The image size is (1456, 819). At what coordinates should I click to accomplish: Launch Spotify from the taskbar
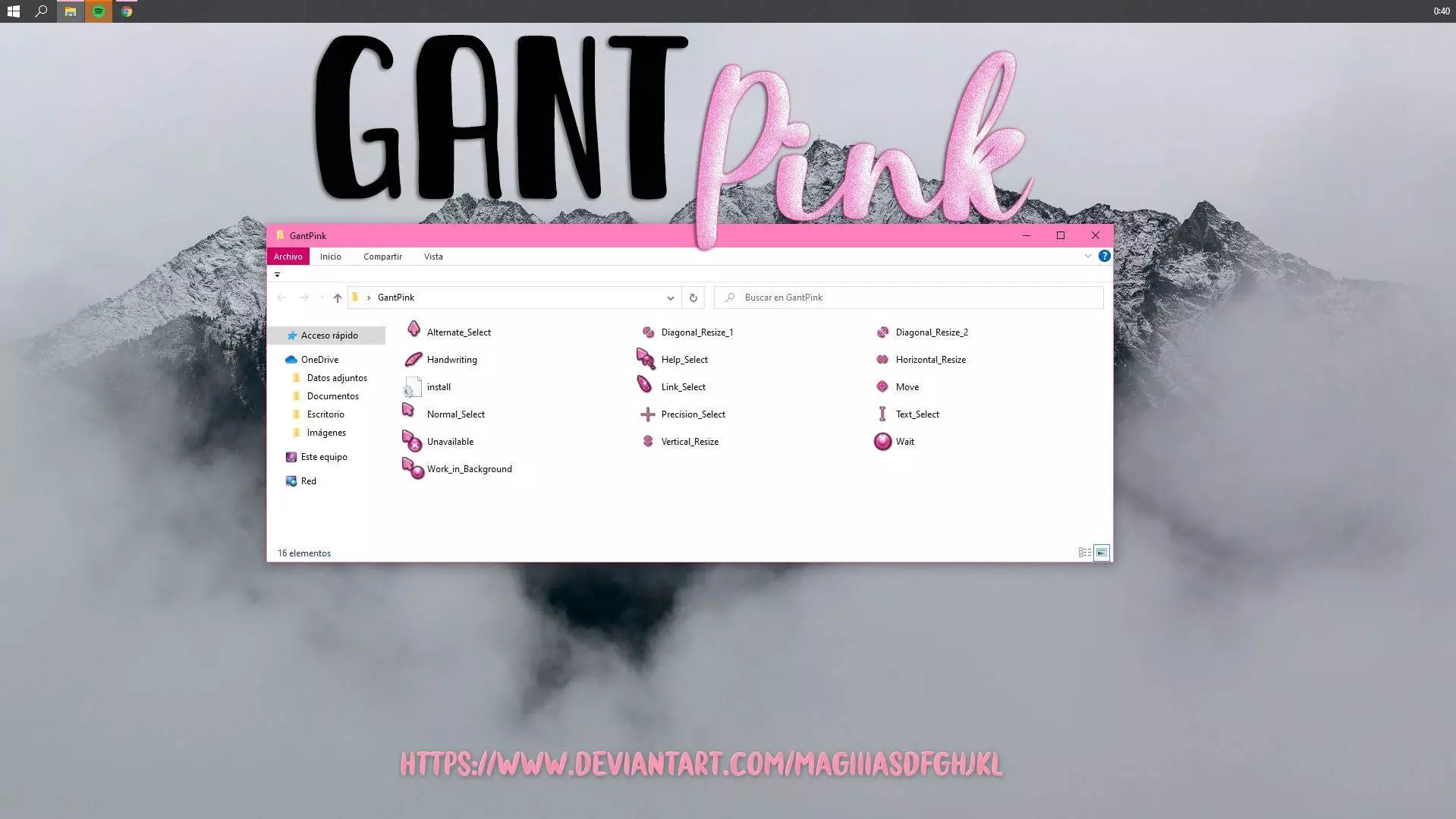coord(99,11)
